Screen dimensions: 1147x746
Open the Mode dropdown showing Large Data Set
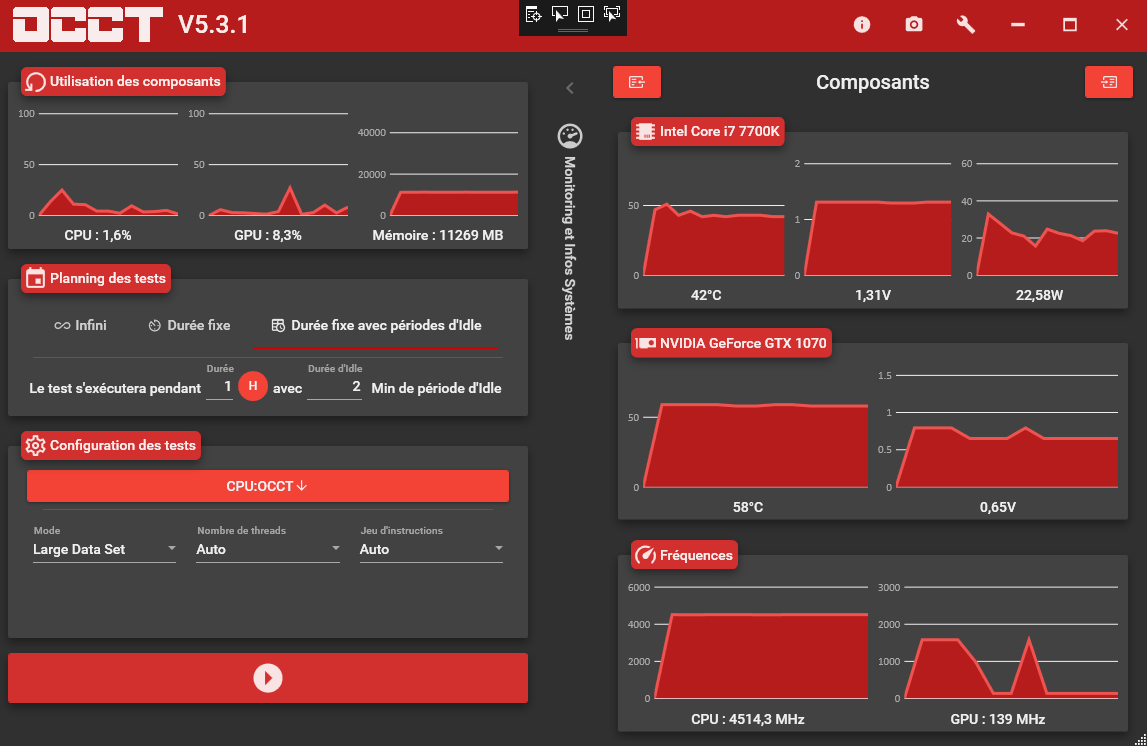coord(104,549)
